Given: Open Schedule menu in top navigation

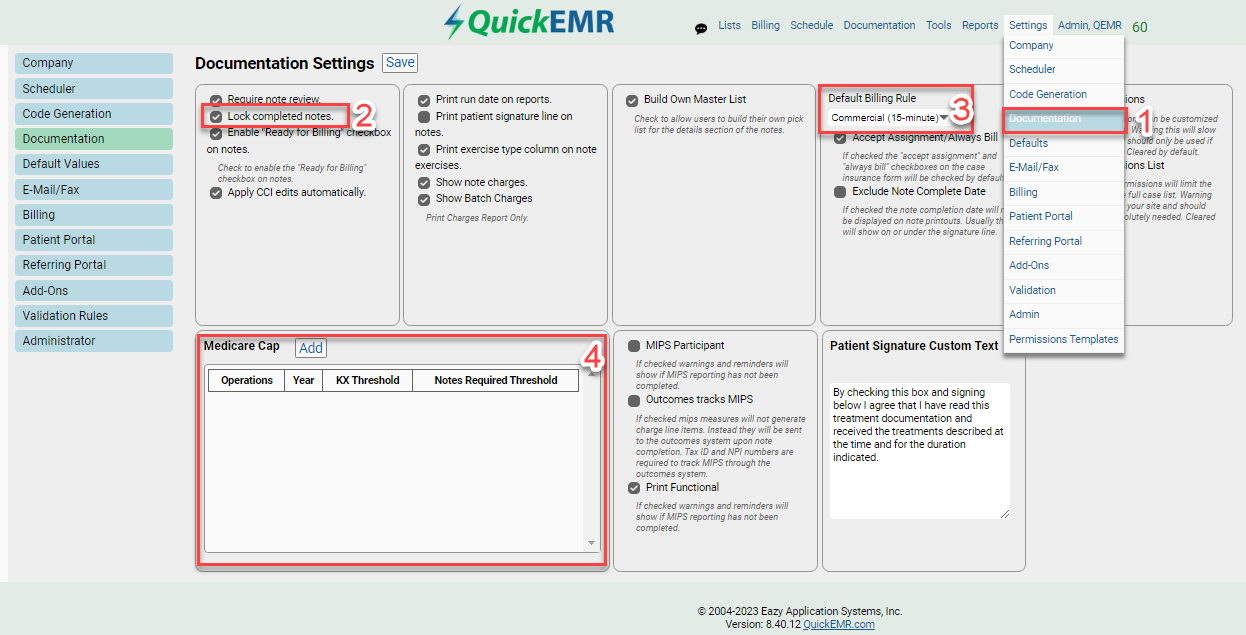Looking at the screenshot, I should (x=811, y=26).
